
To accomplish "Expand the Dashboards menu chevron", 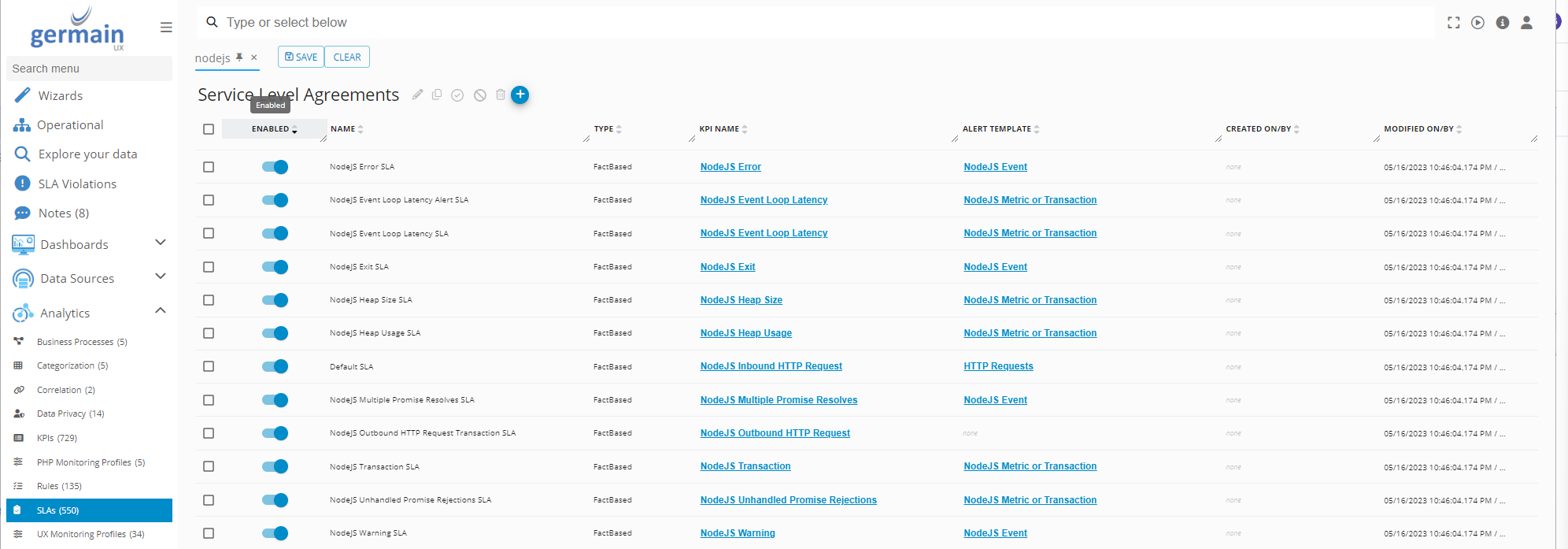I will click(161, 243).
